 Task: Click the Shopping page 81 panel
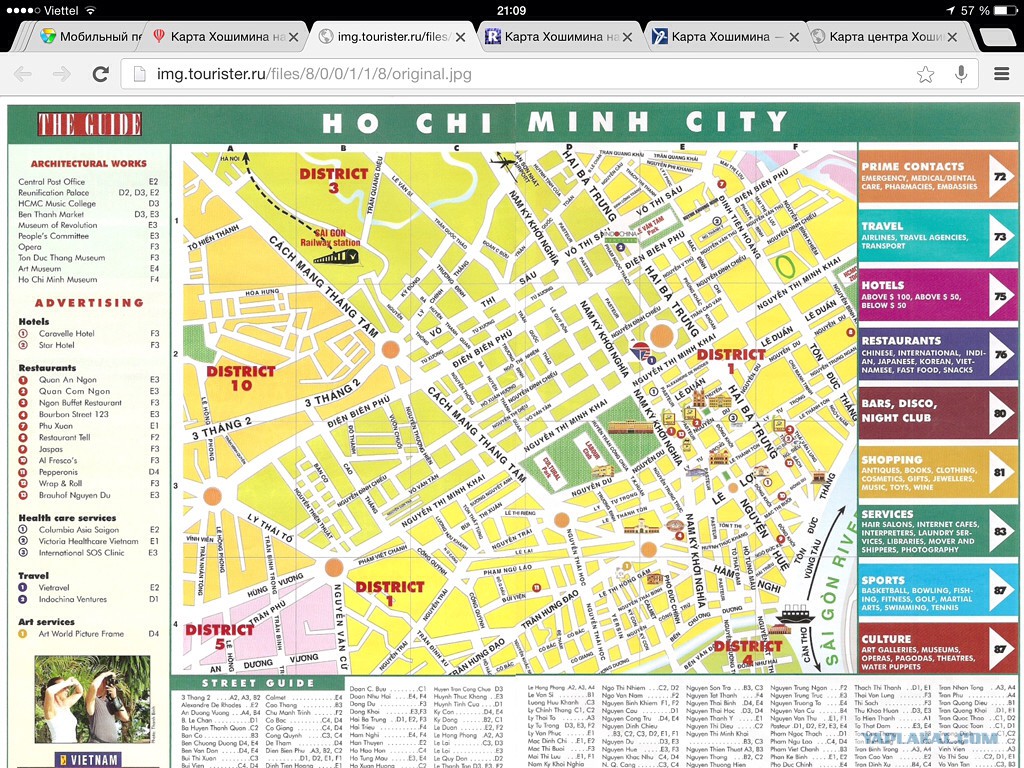tap(938, 472)
